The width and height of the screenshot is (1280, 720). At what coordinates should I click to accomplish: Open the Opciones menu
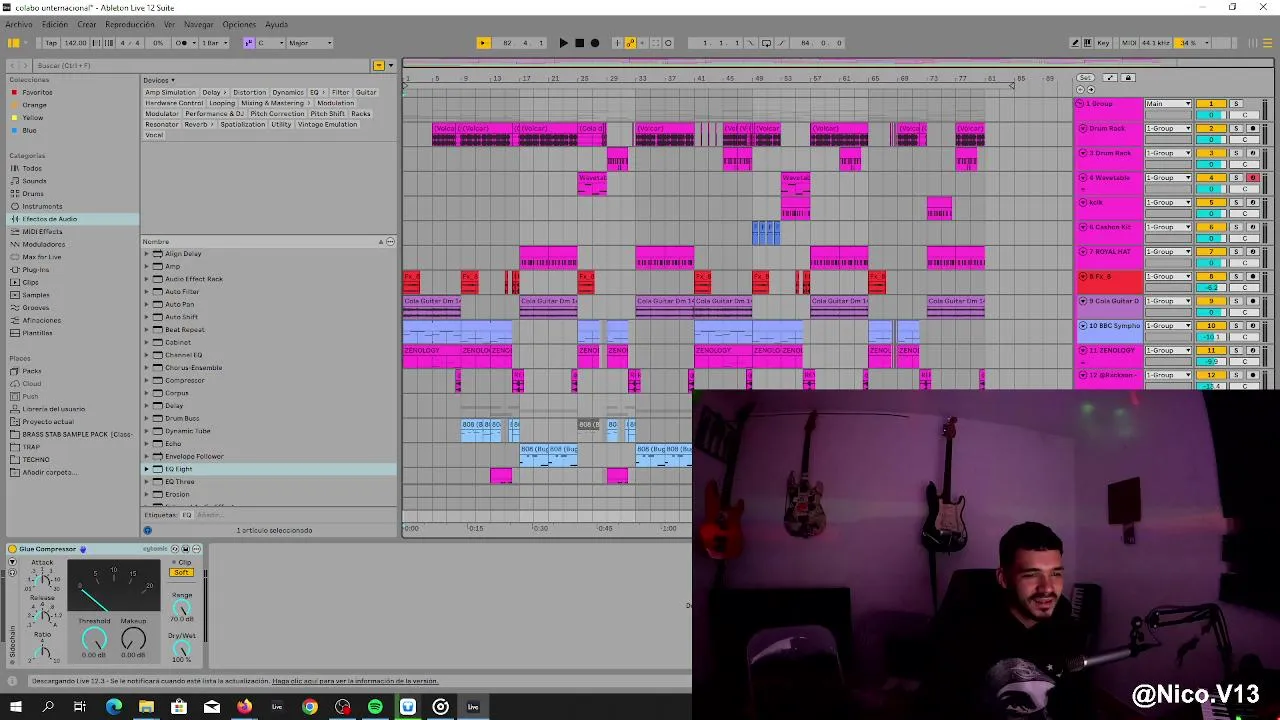point(239,24)
